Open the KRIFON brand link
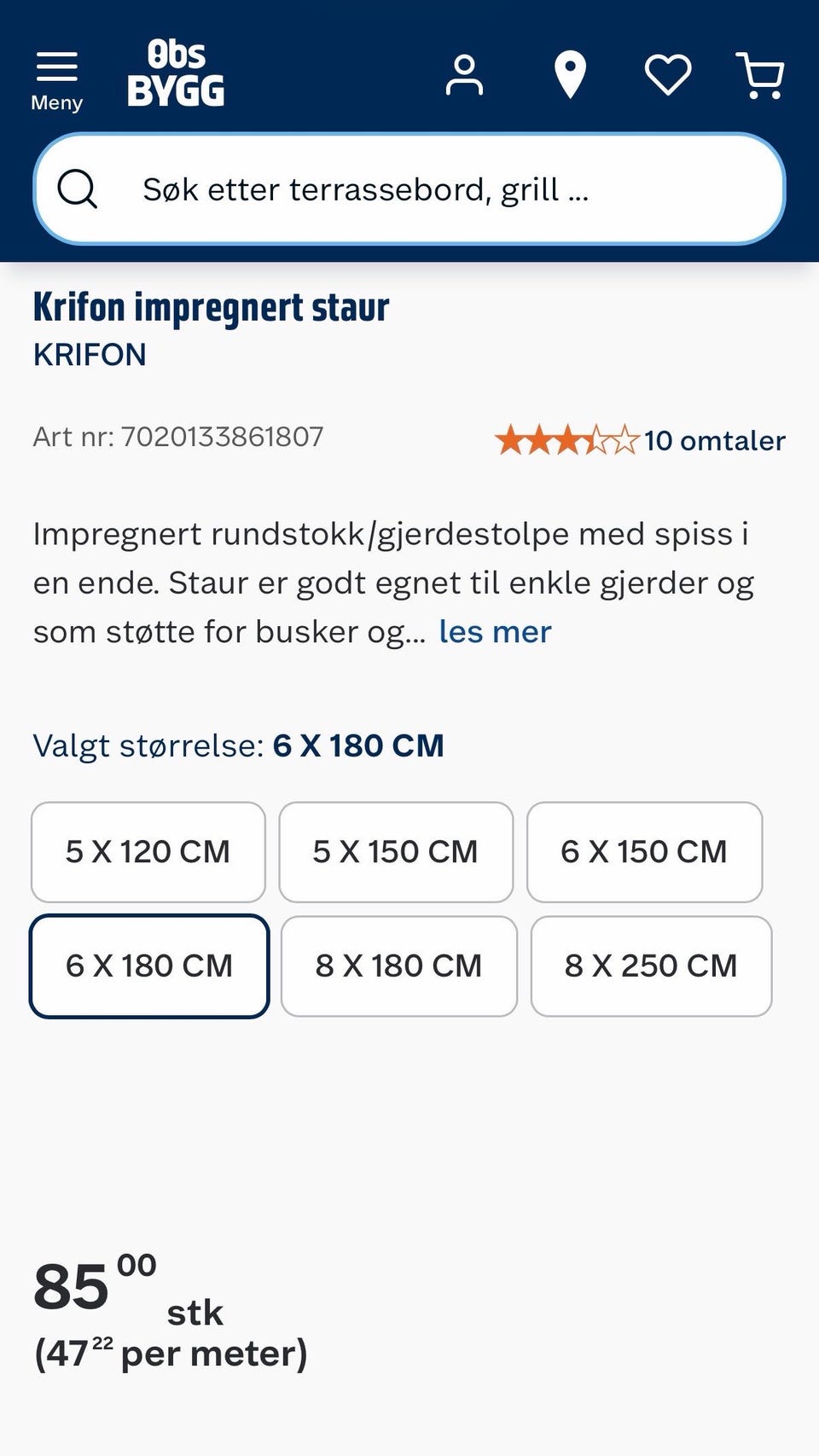 pos(90,355)
